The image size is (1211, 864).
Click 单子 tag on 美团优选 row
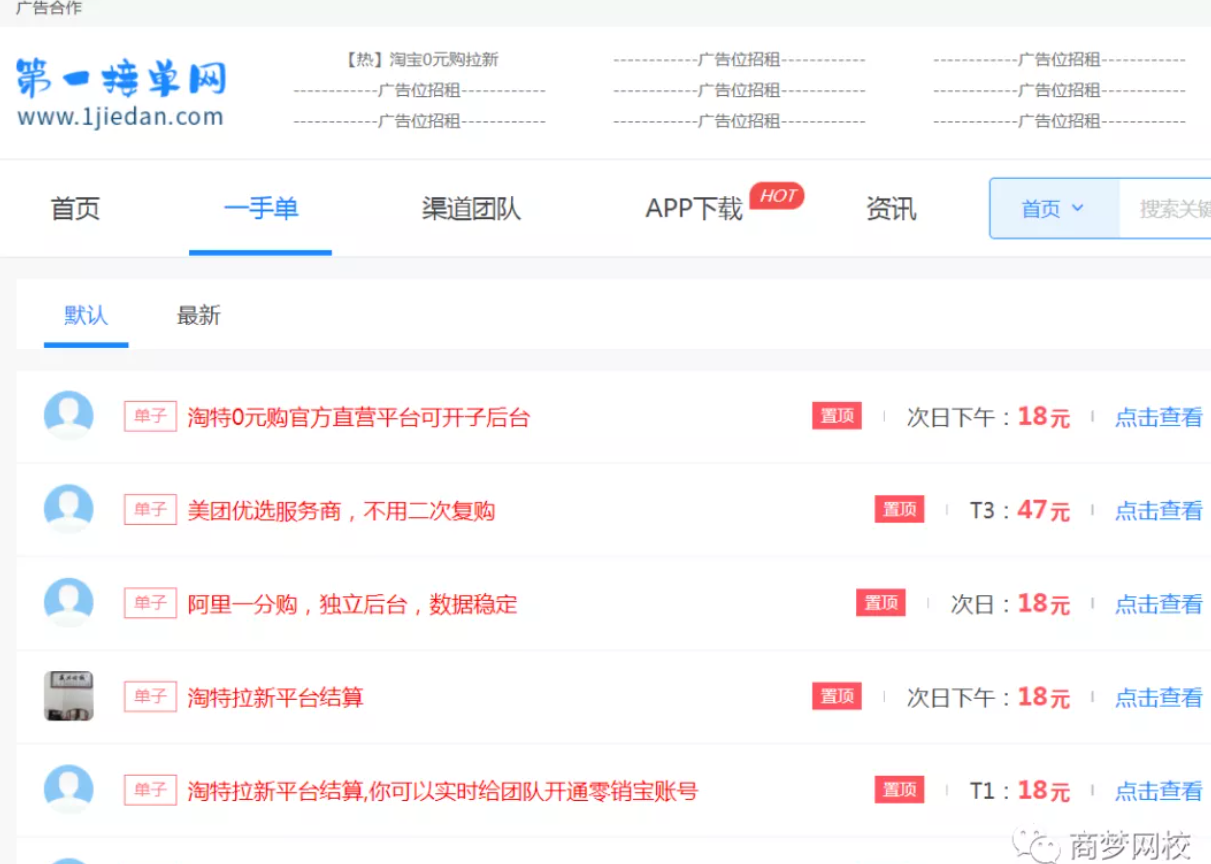pos(150,510)
